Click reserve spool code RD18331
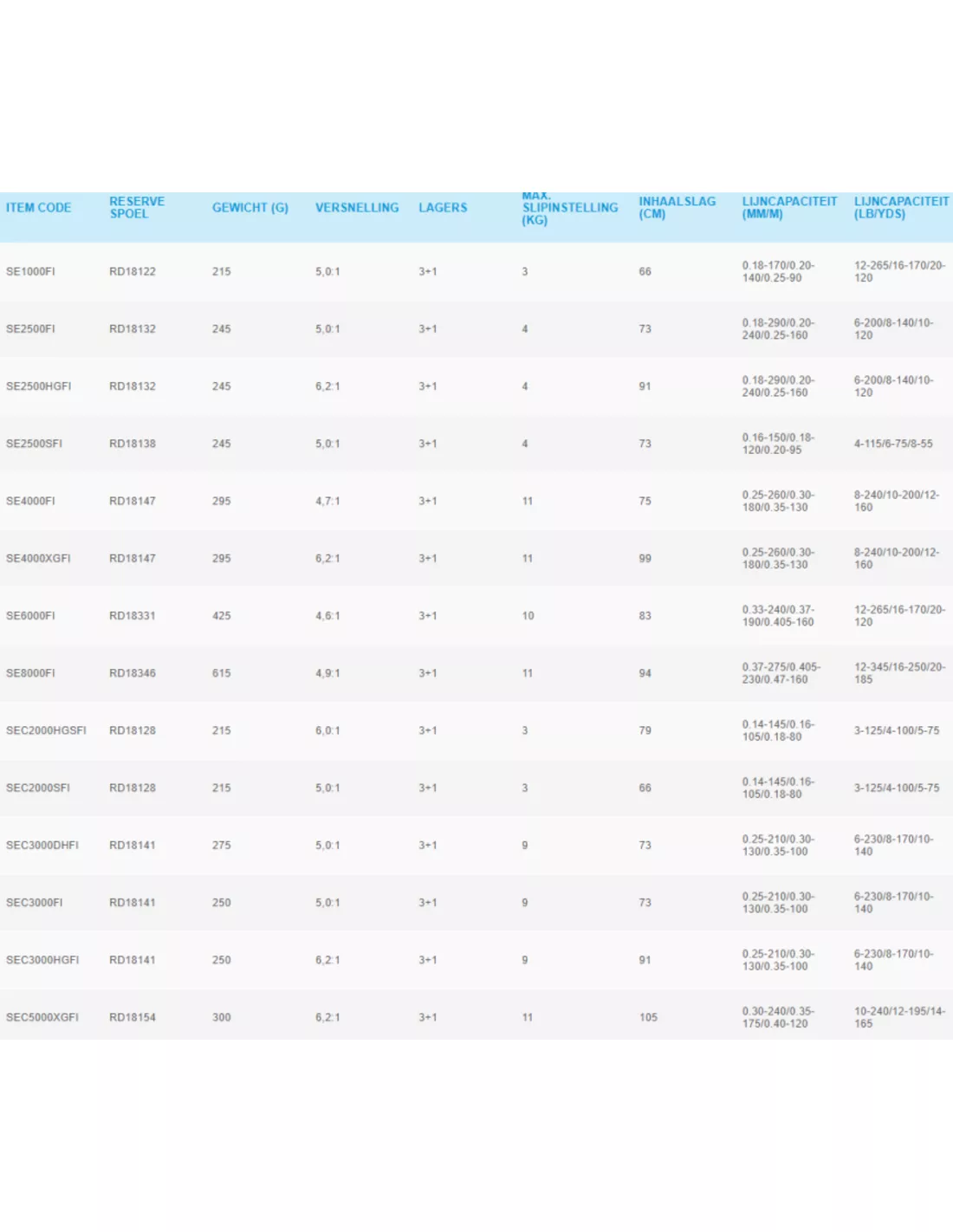This screenshot has width=953, height=1232. click(133, 616)
